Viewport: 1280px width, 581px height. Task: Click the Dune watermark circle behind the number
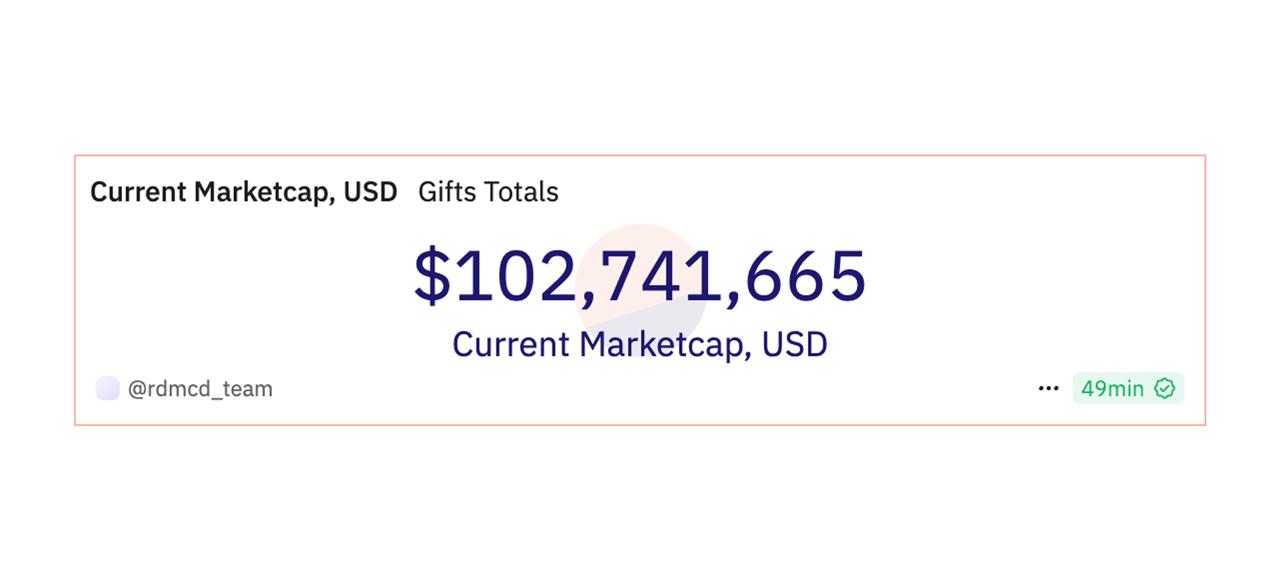[x=642, y=289]
